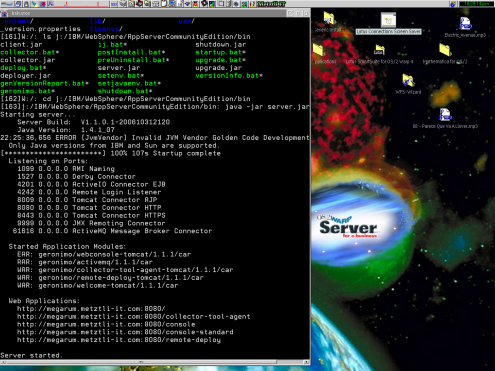
Task: Click the Metztli IT label in the top bar
Action: (271, 4)
